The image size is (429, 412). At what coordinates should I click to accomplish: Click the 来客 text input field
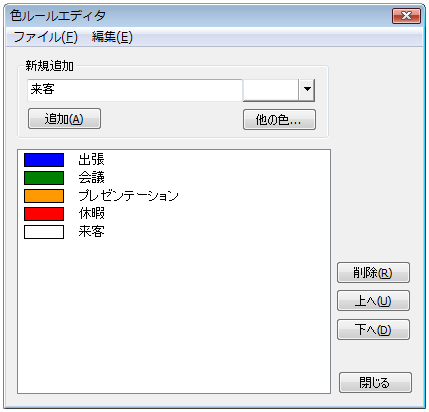tap(135, 90)
